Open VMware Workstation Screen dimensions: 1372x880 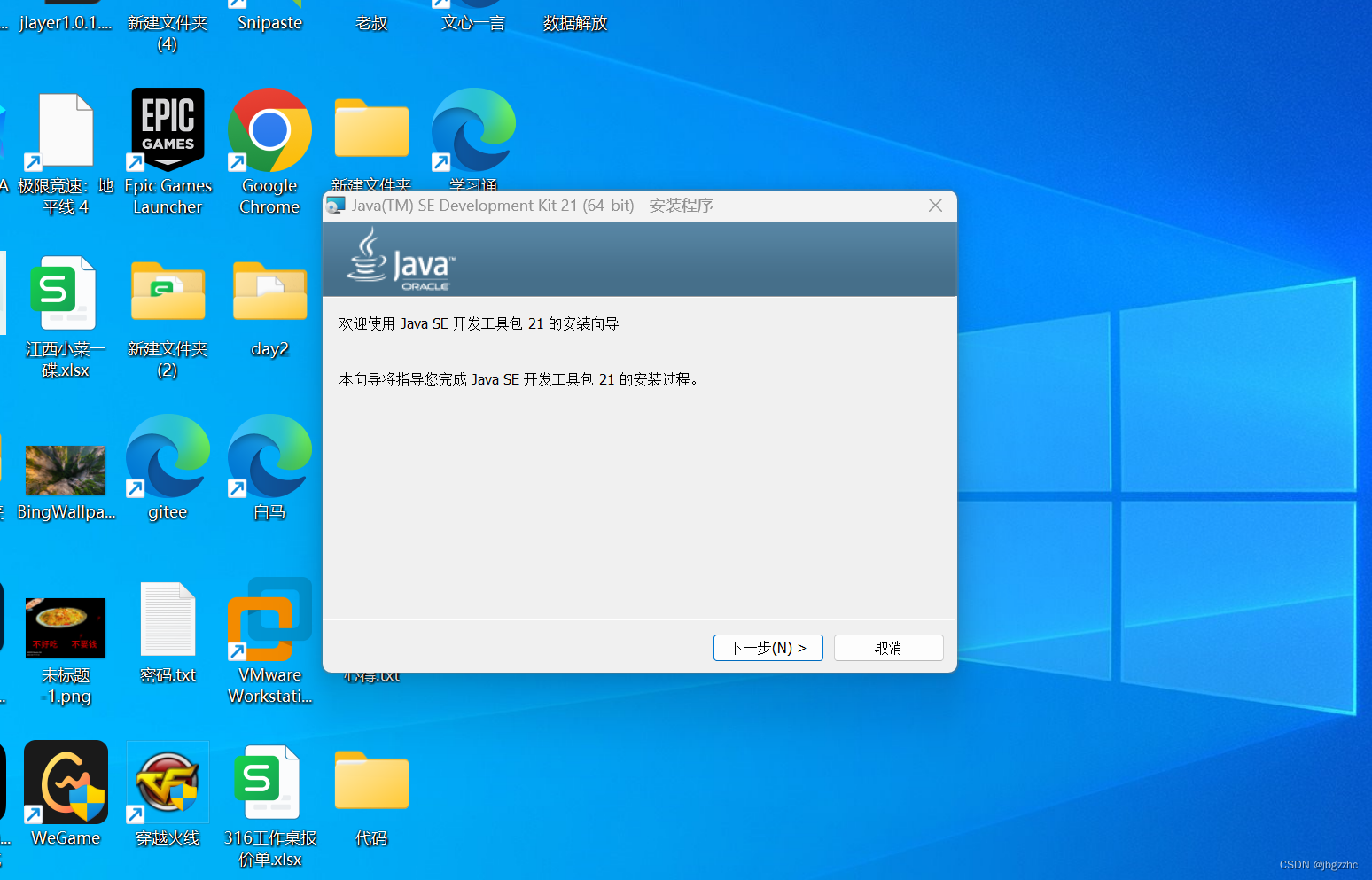[x=269, y=619]
